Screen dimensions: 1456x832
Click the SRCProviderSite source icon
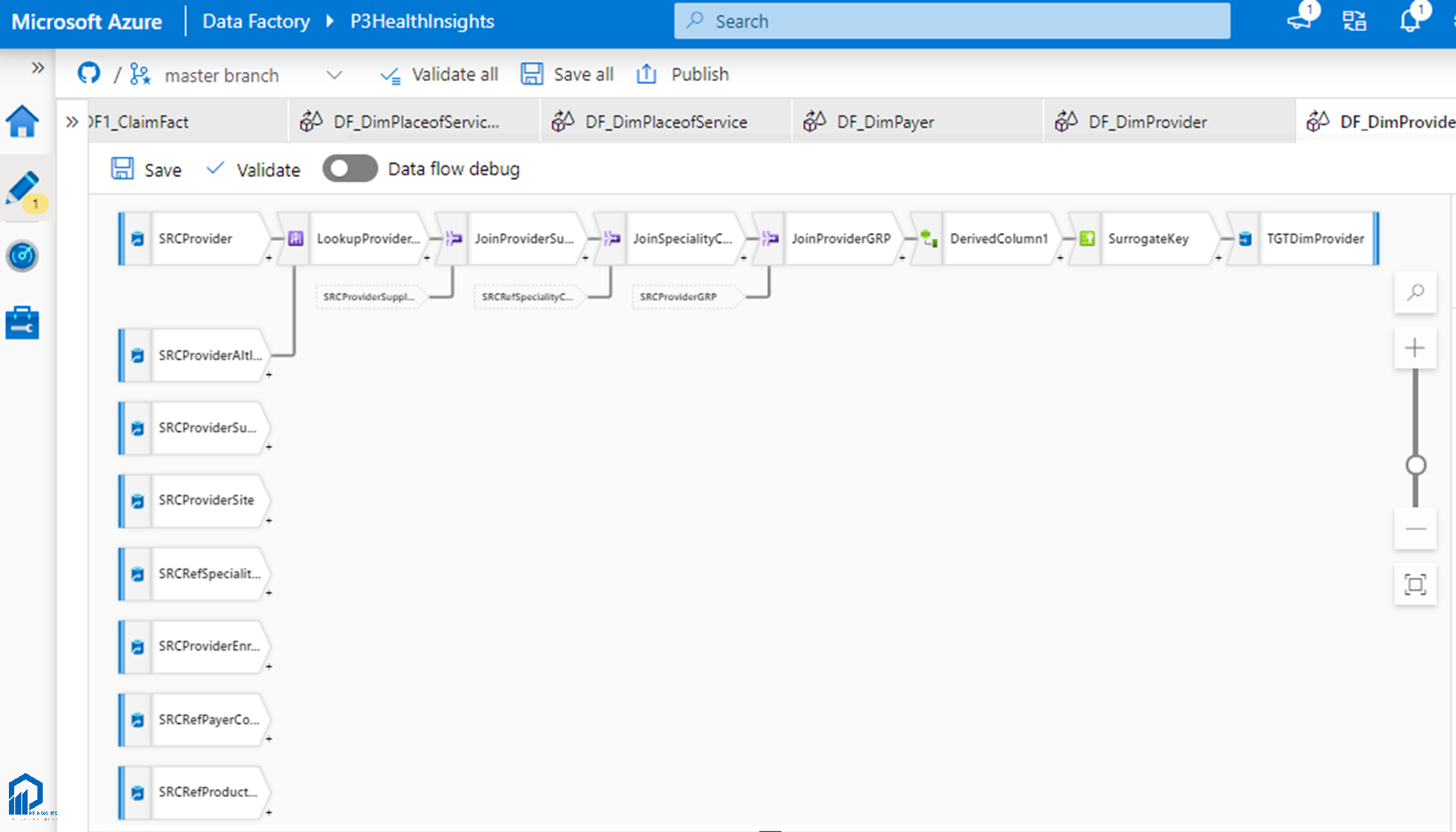tap(137, 501)
